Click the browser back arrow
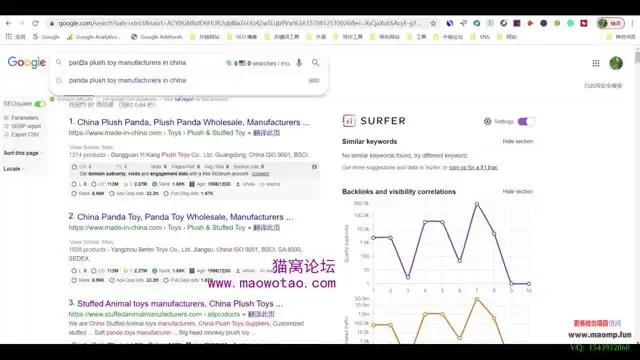Image resolution: width=640 pixels, height=360 pixels. [x=9, y=23]
